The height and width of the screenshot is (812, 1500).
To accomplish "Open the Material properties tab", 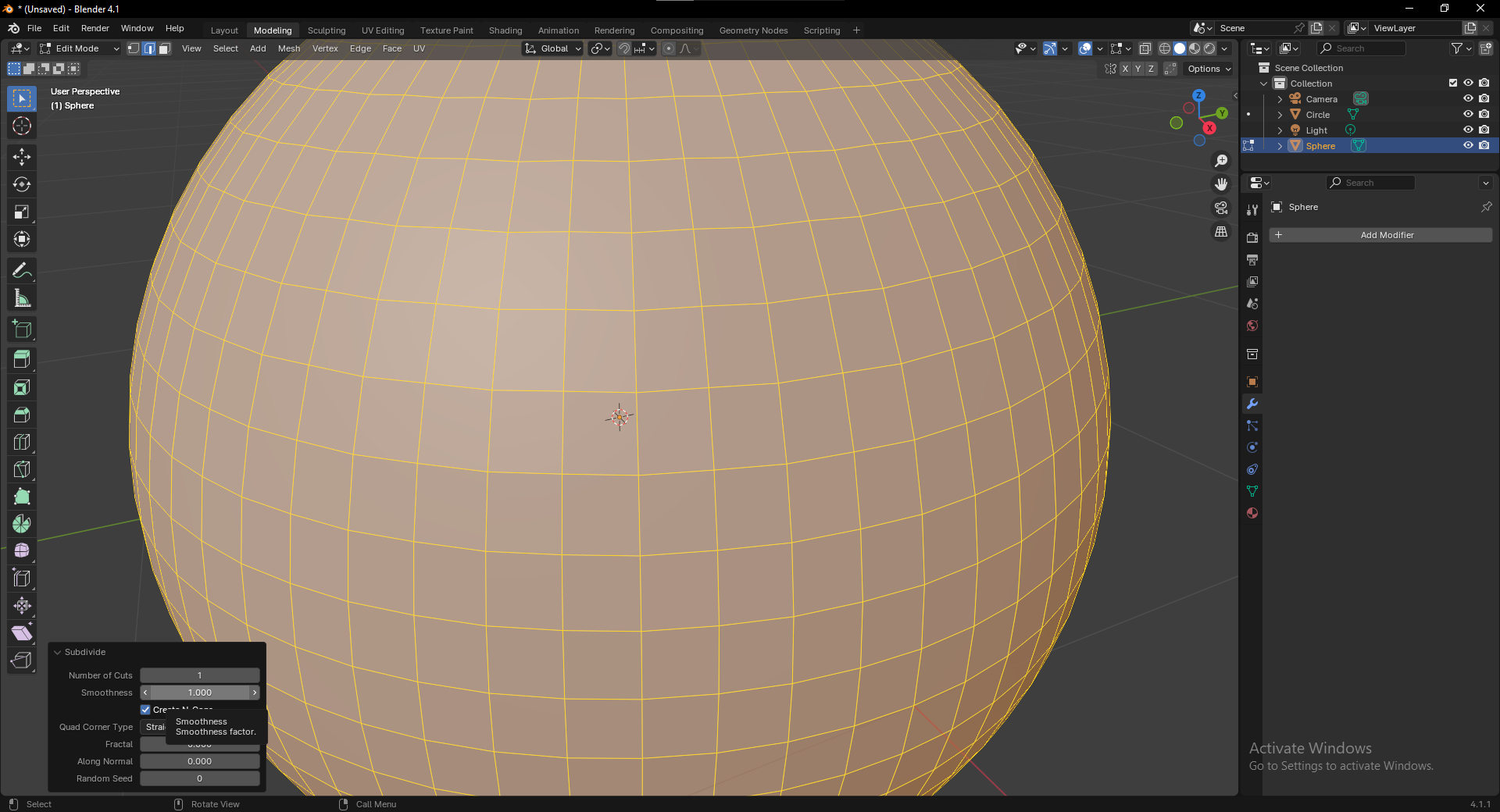I will 1252,513.
